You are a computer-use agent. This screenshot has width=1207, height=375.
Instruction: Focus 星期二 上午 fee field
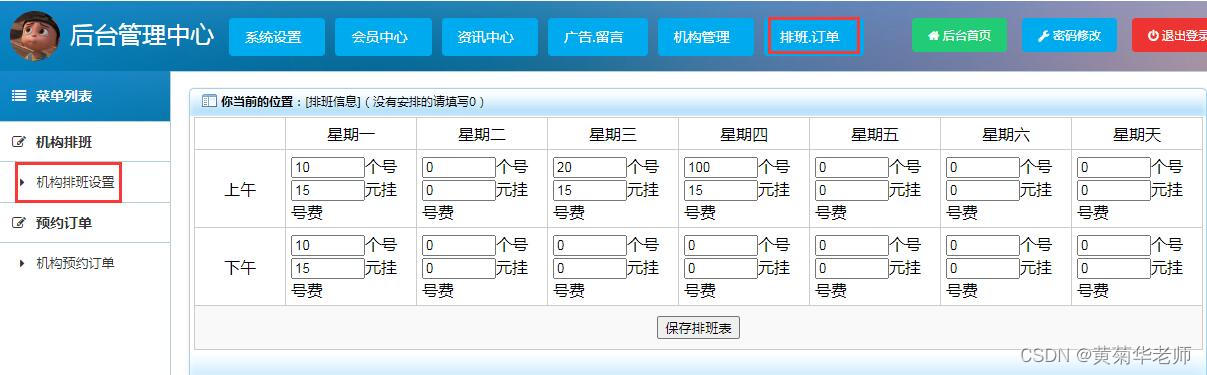(x=459, y=190)
